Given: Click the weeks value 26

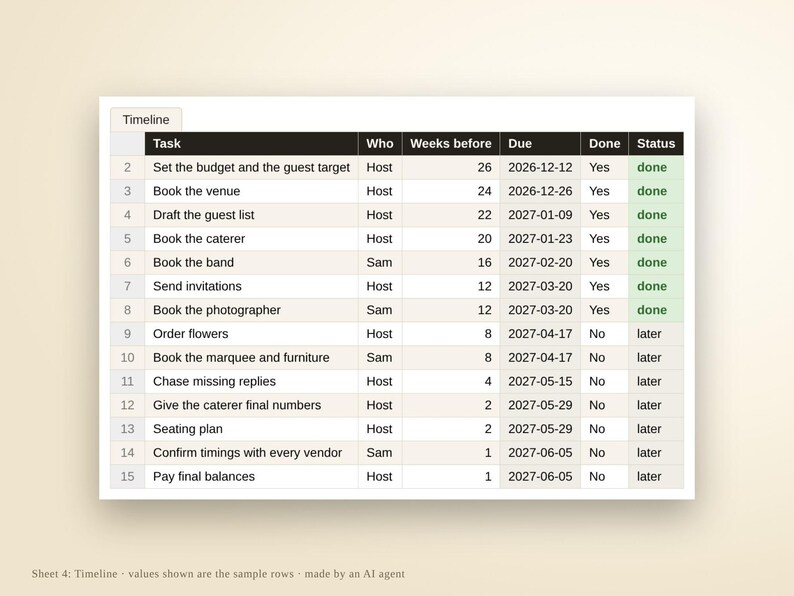Looking at the screenshot, I should pyautogui.click(x=451, y=168).
